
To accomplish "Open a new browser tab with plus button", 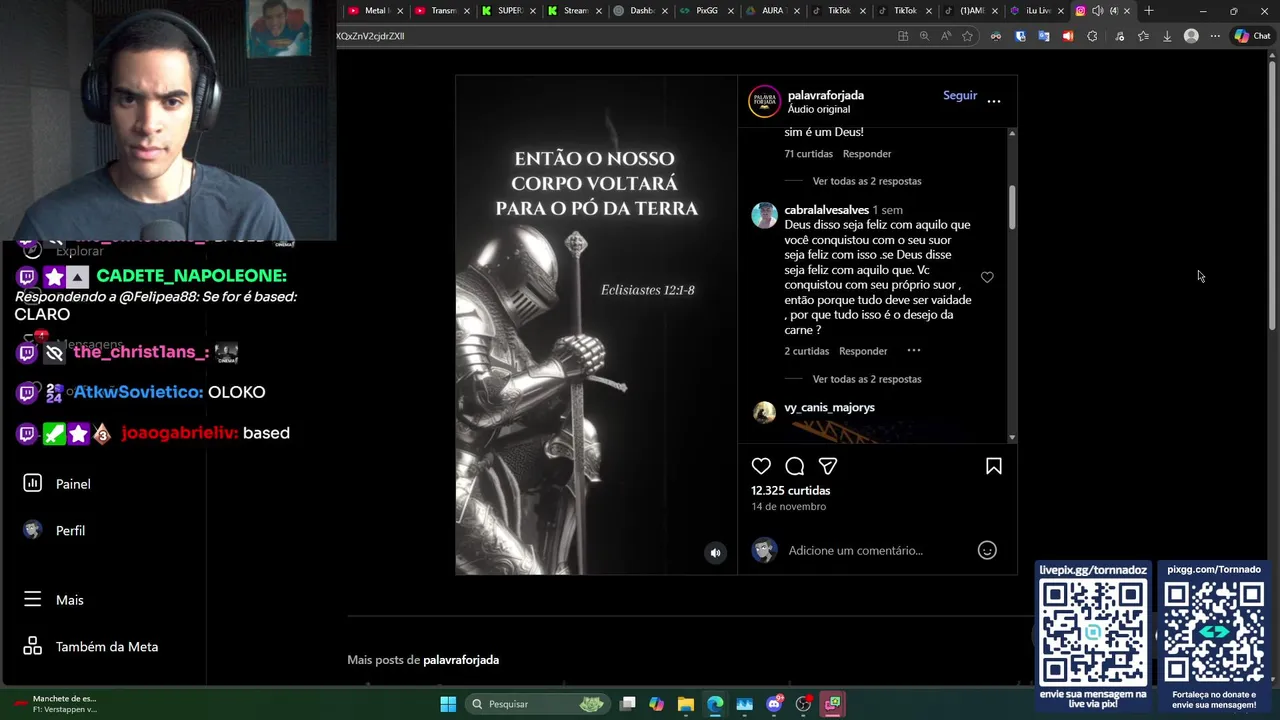I will (x=1149, y=11).
